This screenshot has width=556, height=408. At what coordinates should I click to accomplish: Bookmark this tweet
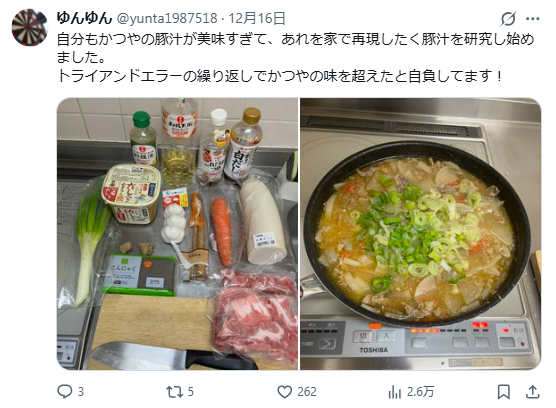pos(504,392)
